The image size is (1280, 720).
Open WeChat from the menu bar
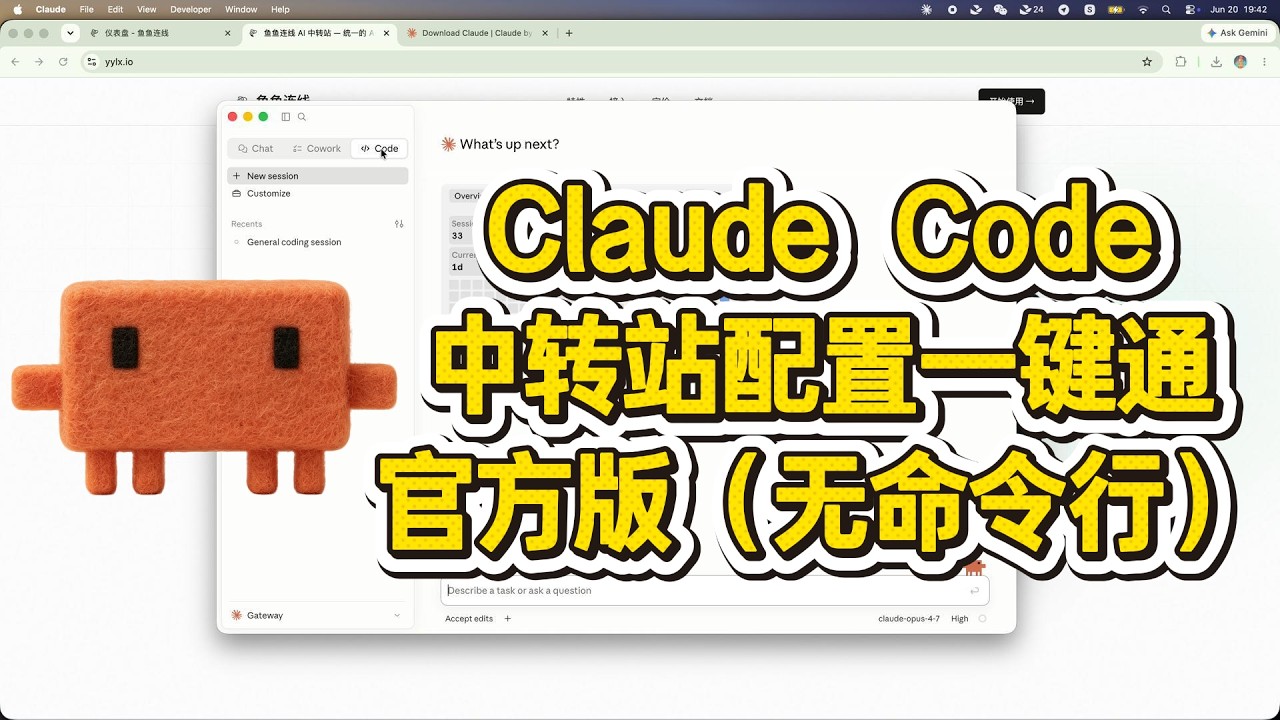point(1000,9)
